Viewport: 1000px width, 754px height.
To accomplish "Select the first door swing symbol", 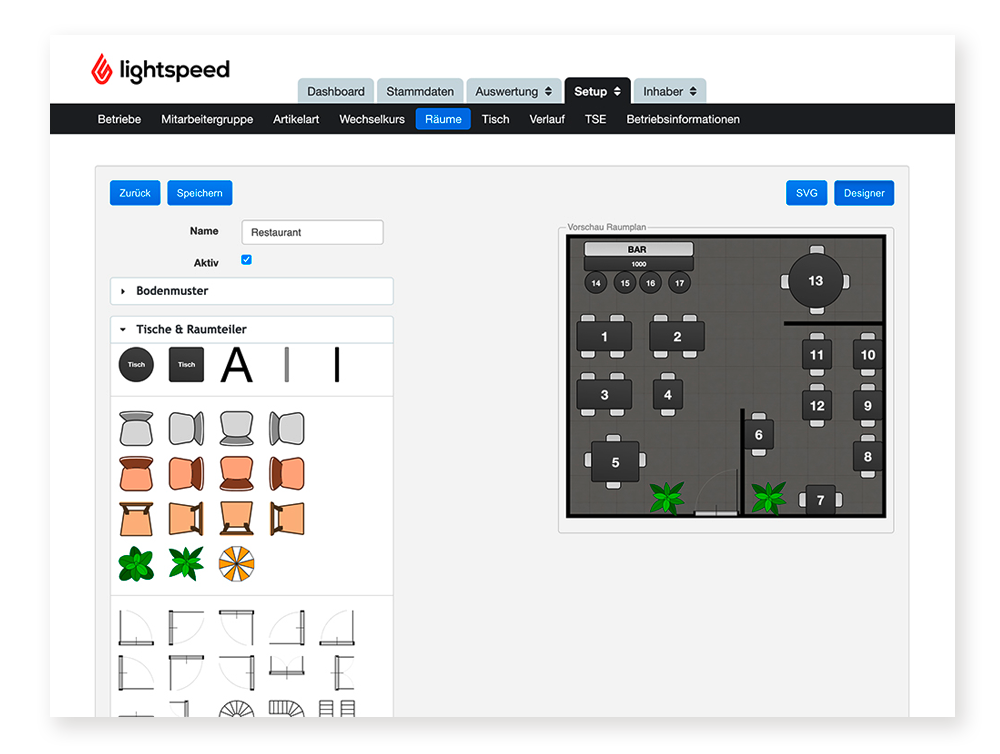I will coord(136,628).
